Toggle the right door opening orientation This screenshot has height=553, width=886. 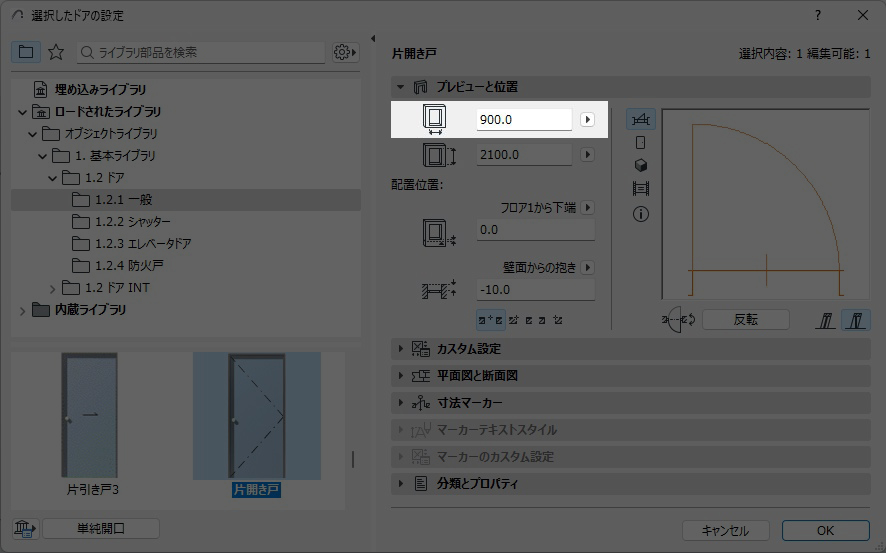(856, 320)
